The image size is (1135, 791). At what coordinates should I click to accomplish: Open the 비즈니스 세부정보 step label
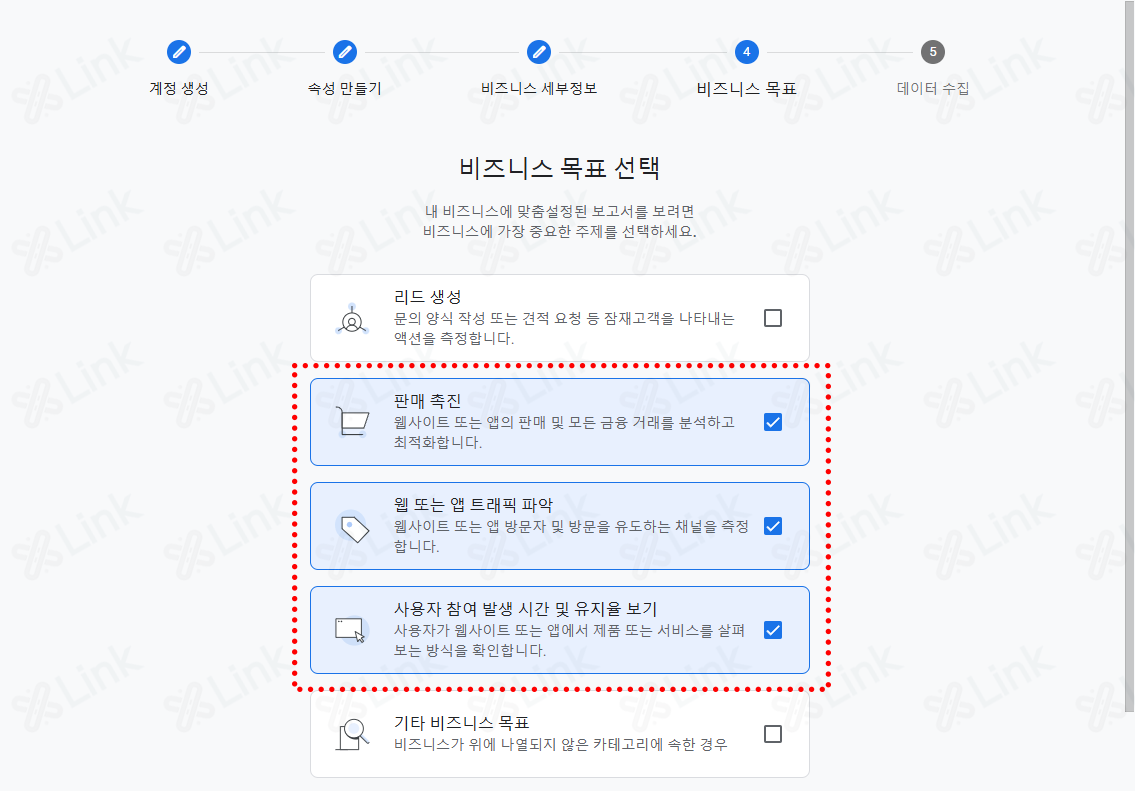click(x=539, y=88)
